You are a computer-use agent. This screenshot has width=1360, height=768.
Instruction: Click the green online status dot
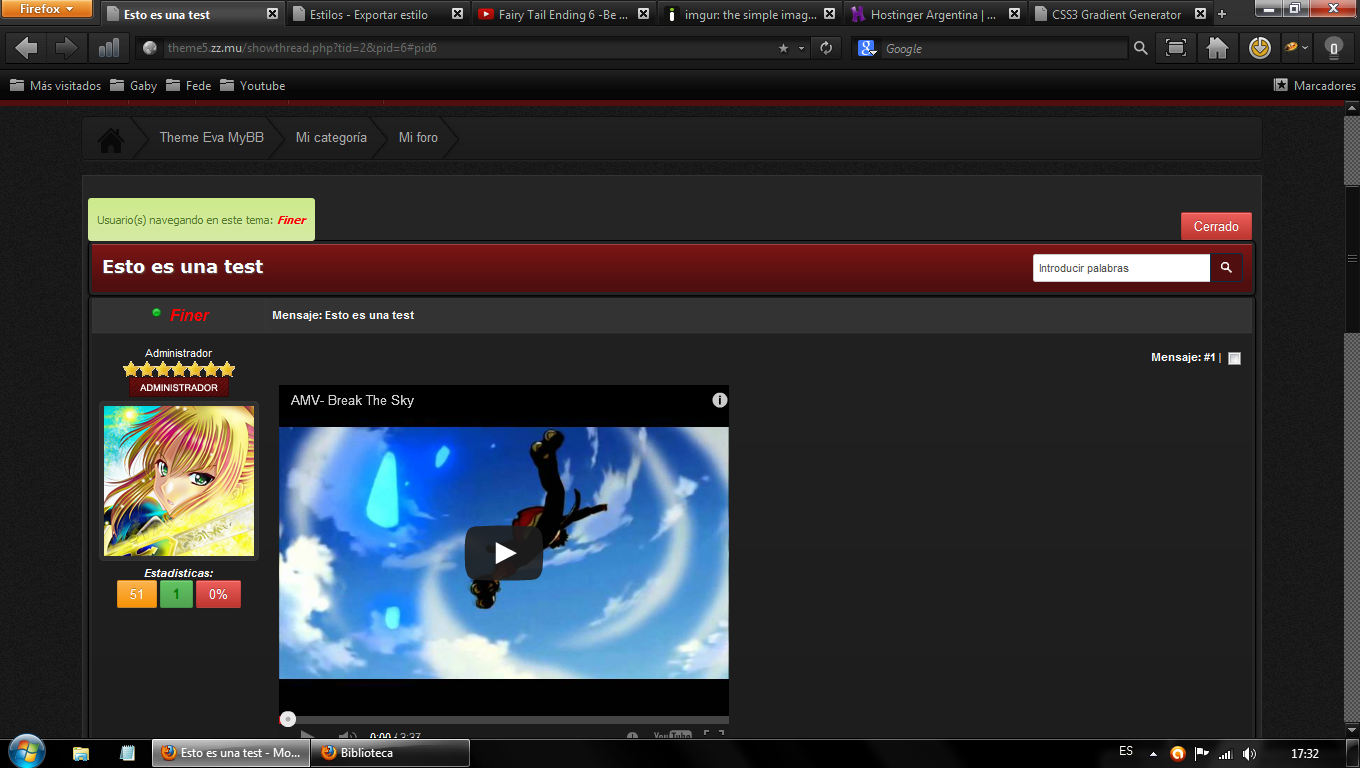(156, 313)
